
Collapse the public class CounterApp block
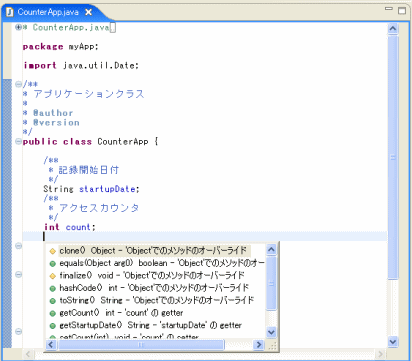pos(18,141)
